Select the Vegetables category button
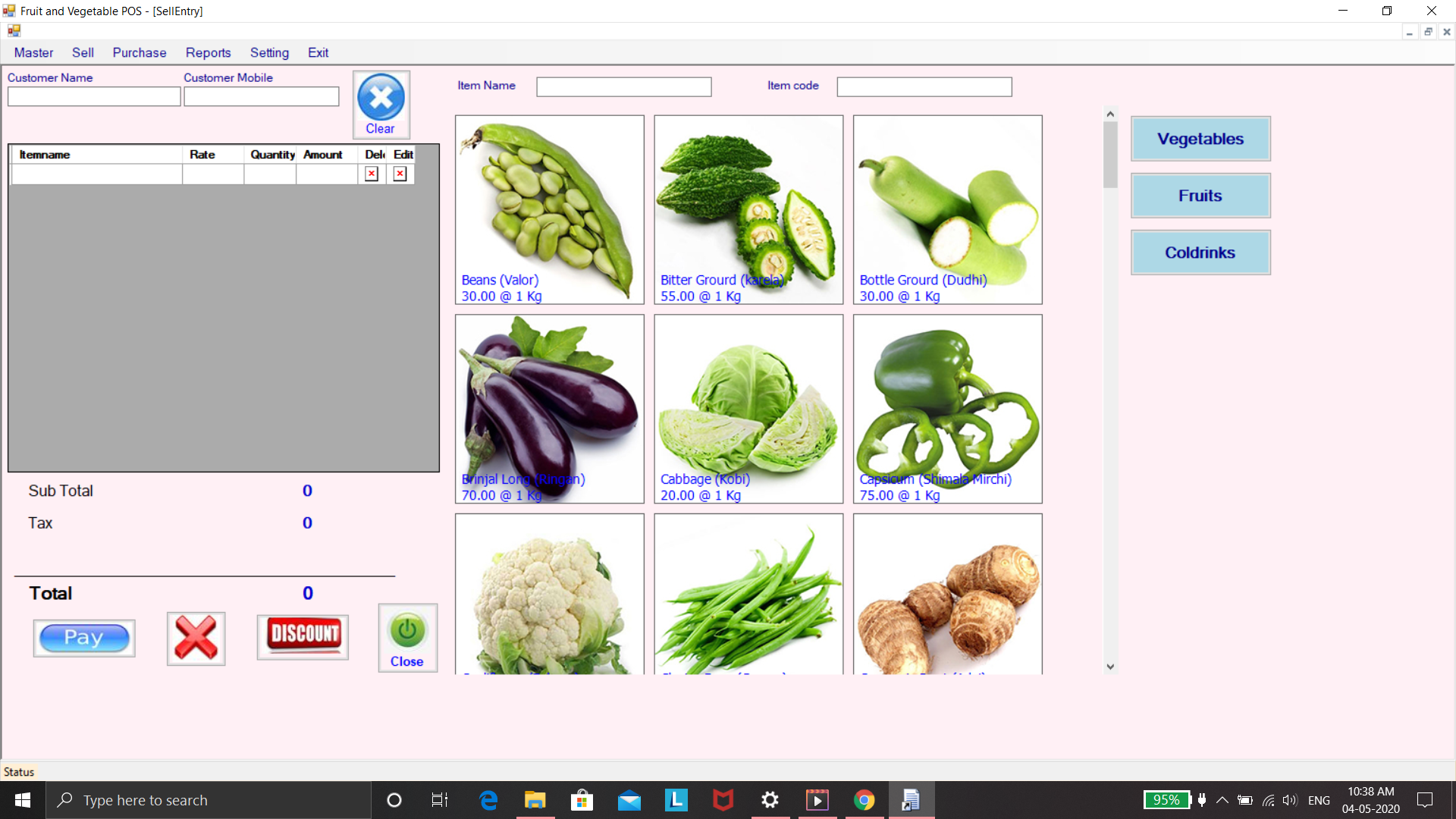Screen dimensions: 1456x819 pos(1200,139)
